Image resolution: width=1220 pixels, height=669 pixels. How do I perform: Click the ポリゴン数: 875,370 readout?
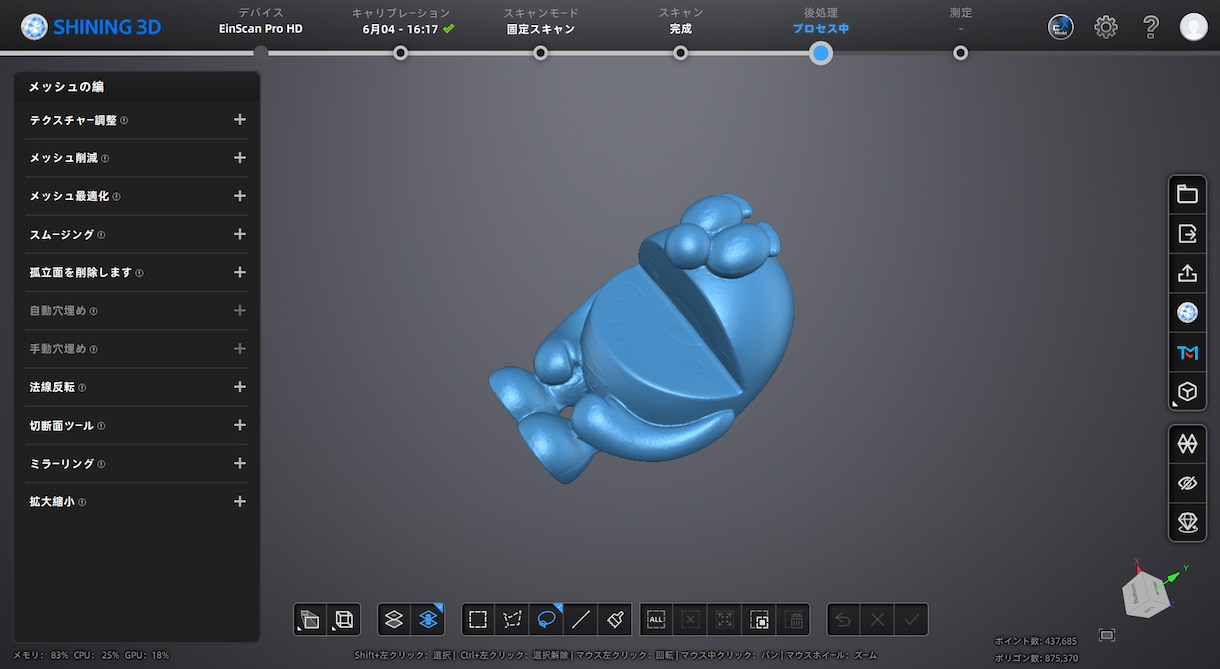tap(1036, 658)
